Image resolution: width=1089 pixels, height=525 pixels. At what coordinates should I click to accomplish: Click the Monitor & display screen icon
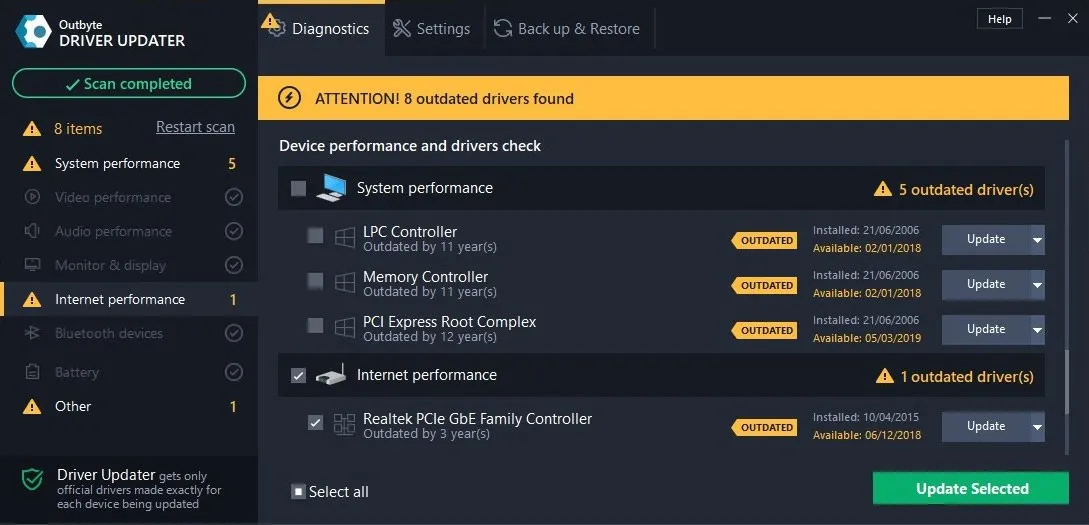(32, 265)
